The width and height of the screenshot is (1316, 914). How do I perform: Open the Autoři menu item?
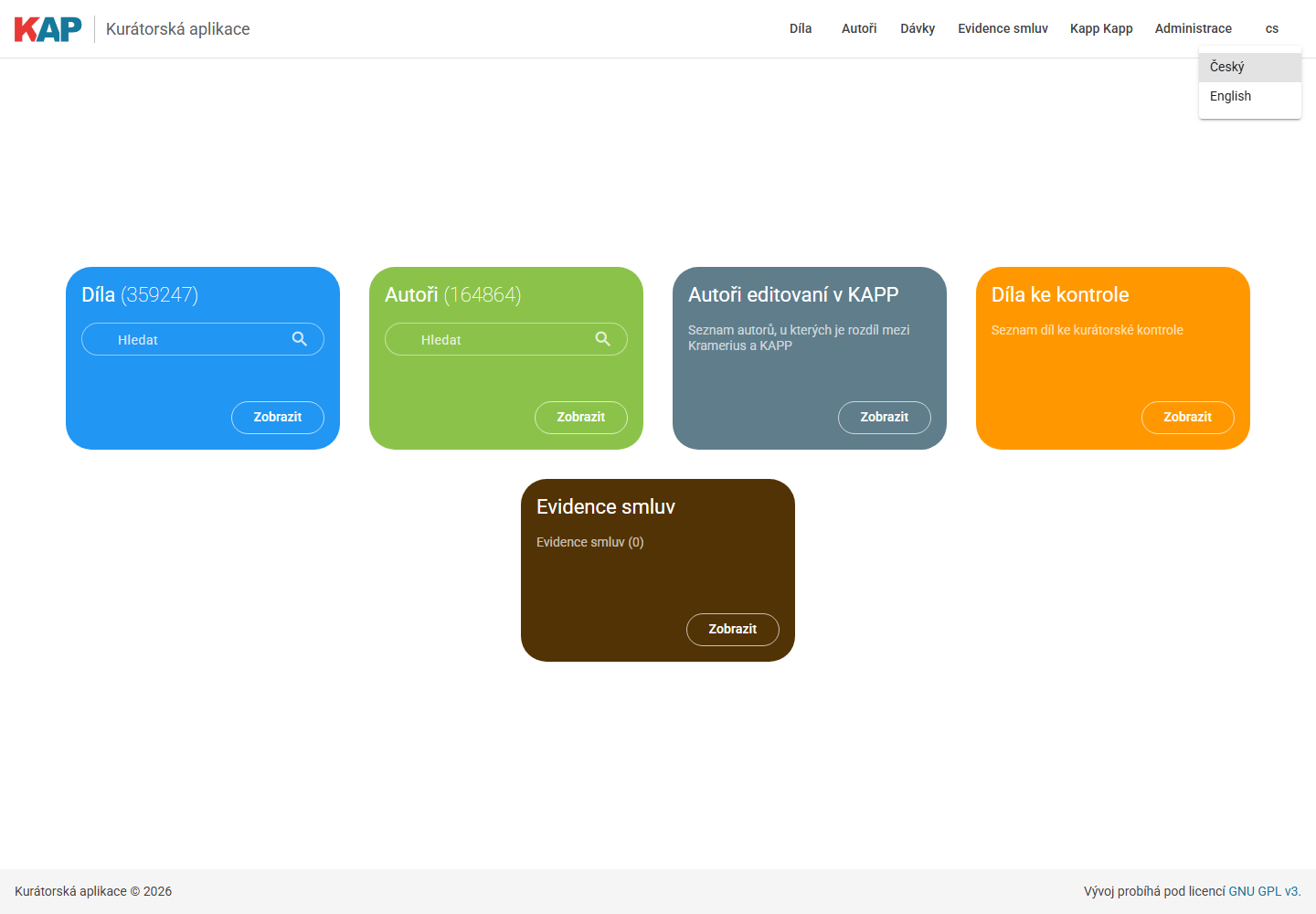click(859, 28)
